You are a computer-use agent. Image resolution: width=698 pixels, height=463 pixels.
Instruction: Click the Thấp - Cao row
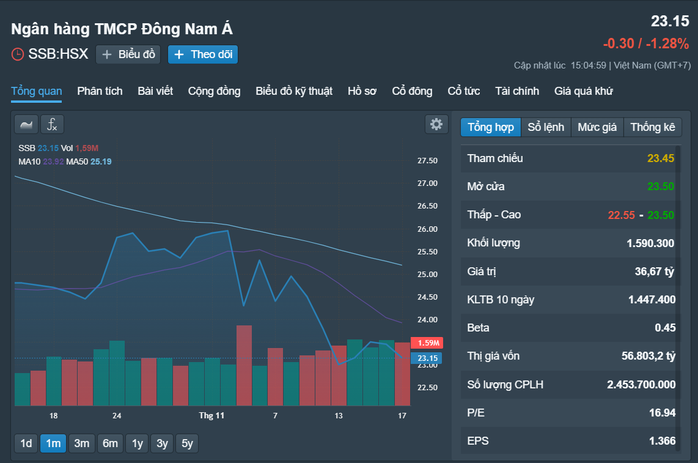570,215
